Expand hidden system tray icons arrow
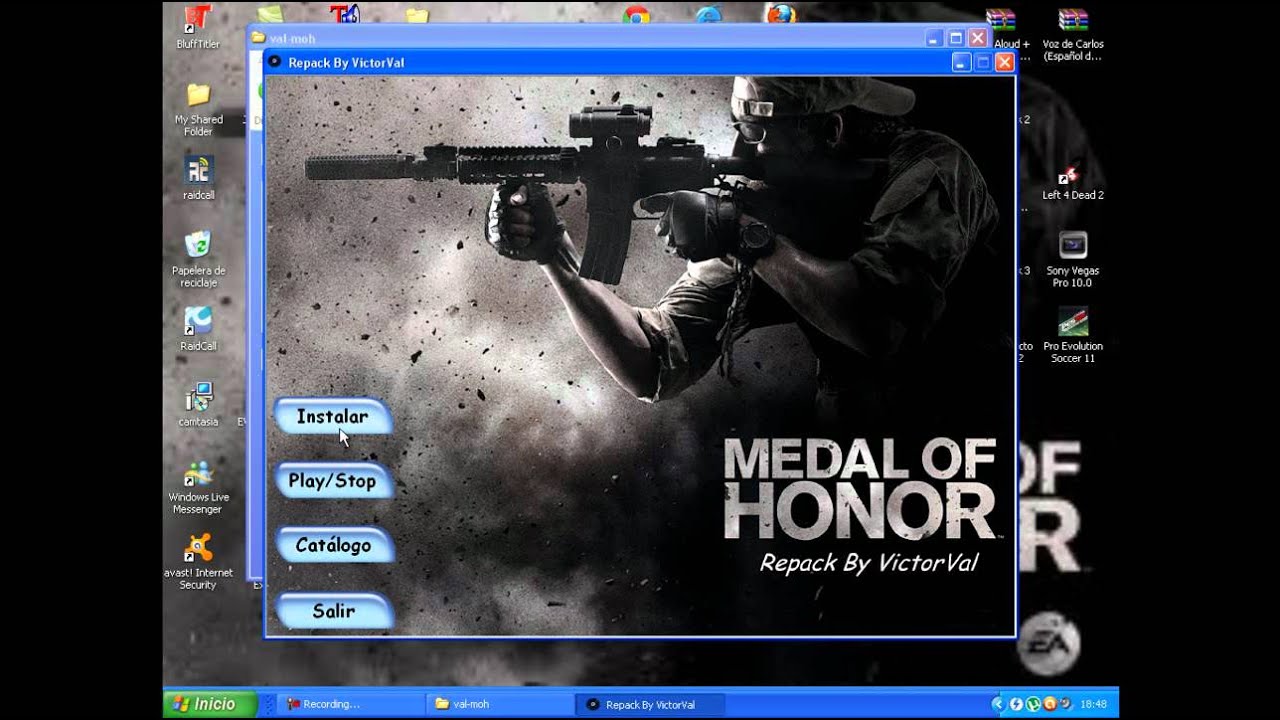Screen dimensions: 1280x720 point(997,704)
